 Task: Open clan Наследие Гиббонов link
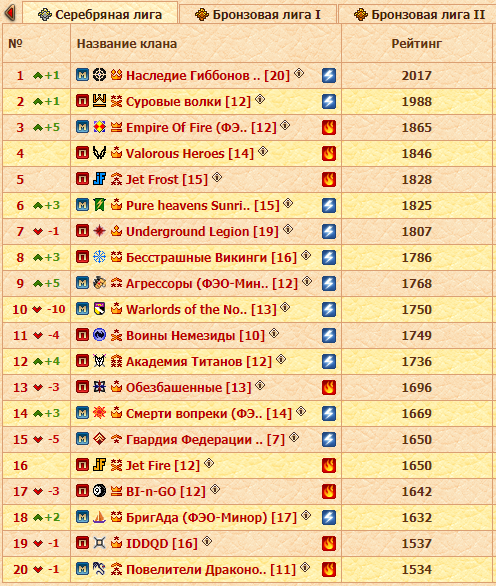(x=208, y=75)
